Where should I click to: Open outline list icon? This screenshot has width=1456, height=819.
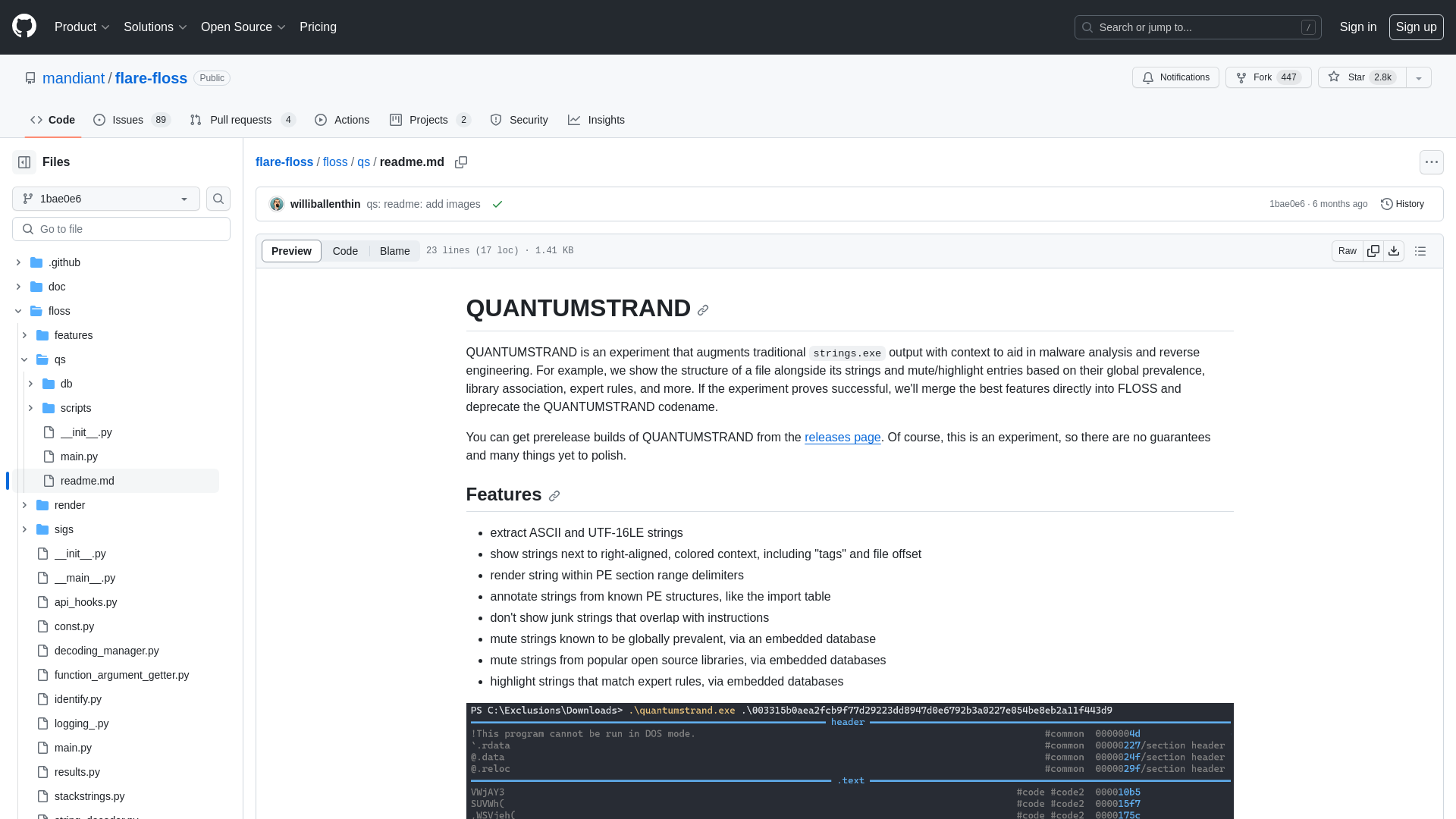(x=1420, y=251)
